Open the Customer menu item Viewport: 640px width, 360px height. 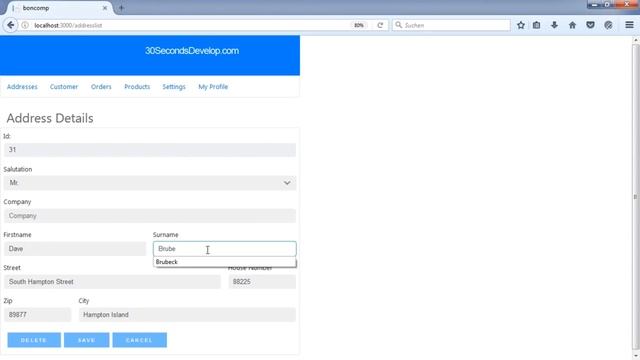point(64,87)
